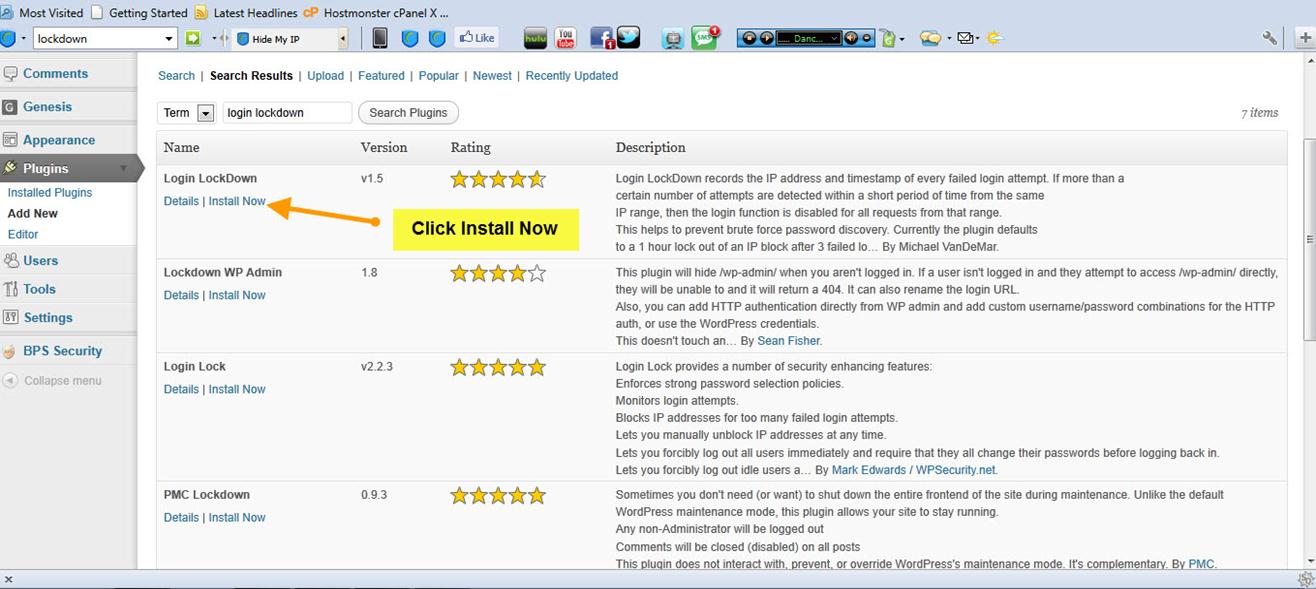Expand the Term search type dropdown
This screenshot has width=1316, height=589.
pyautogui.click(x=206, y=114)
